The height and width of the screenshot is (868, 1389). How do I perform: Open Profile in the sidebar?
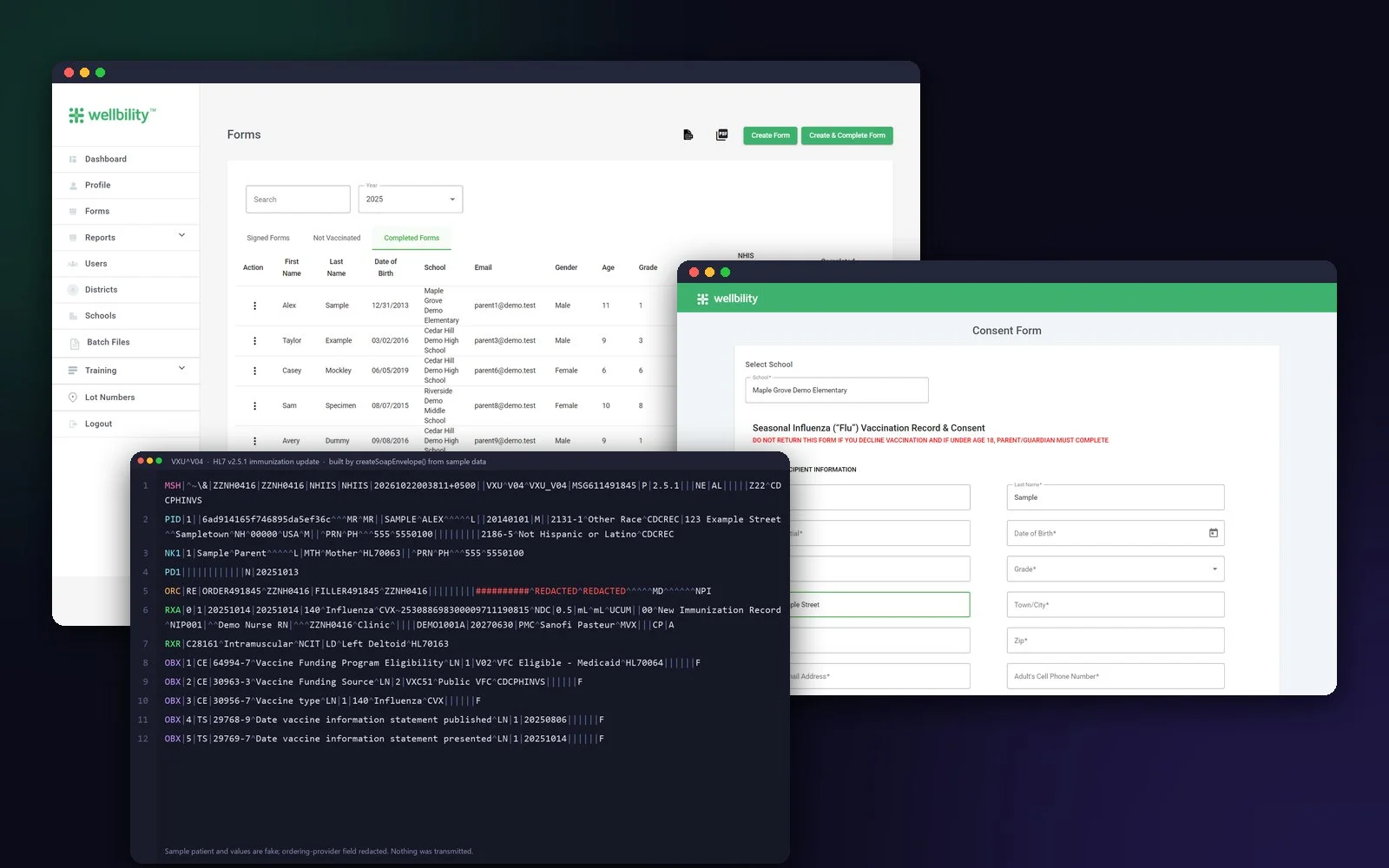point(97,185)
